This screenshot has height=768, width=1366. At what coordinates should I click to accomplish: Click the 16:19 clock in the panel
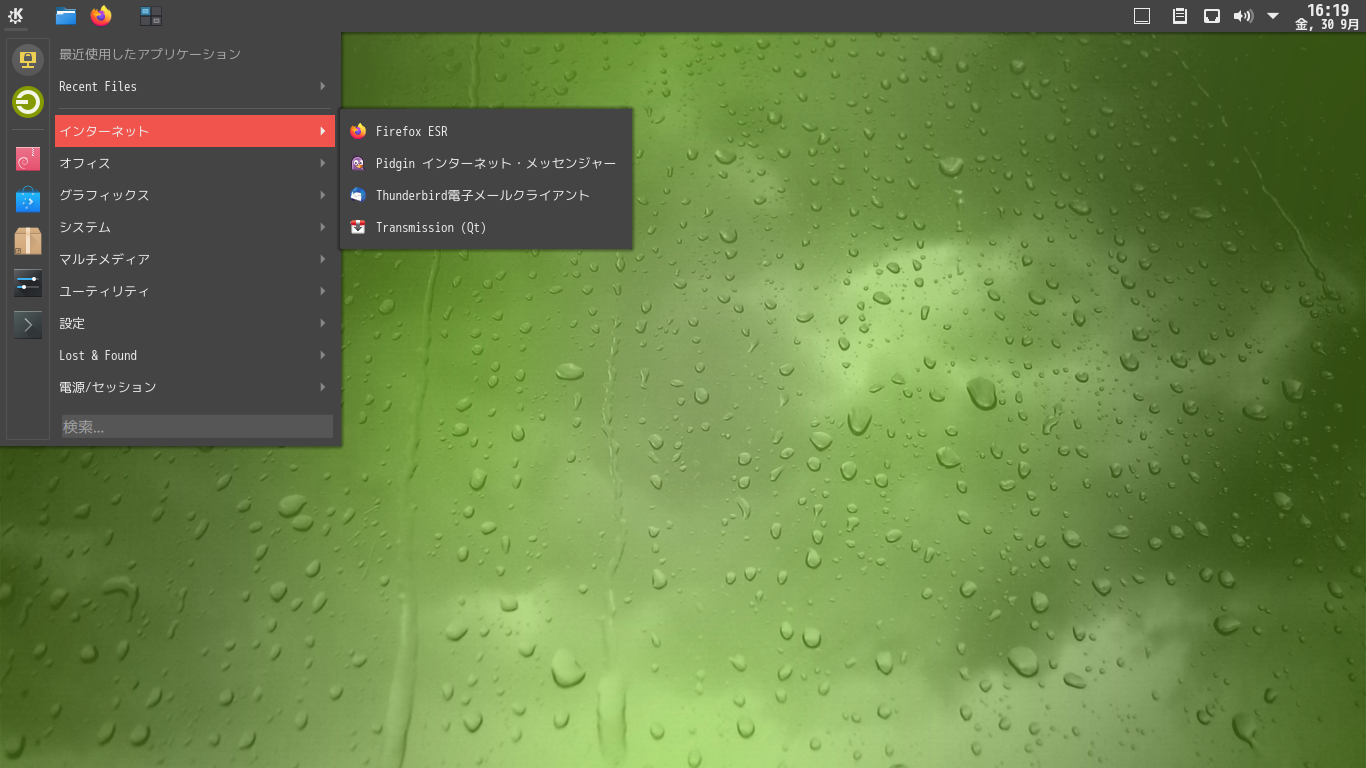pyautogui.click(x=1328, y=10)
